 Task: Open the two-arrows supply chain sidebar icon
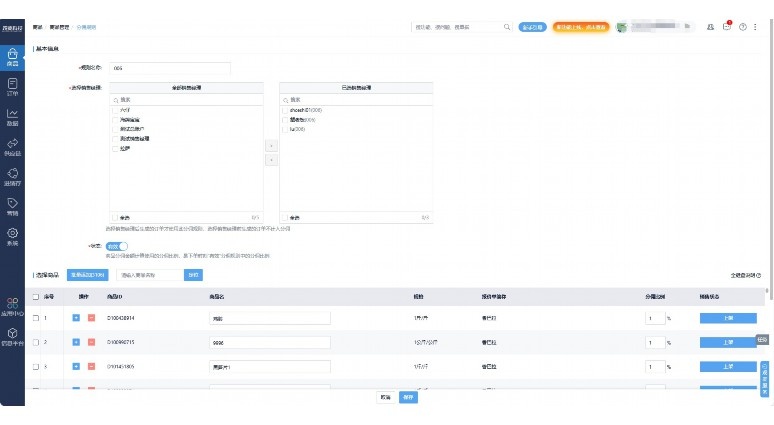point(12,147)
